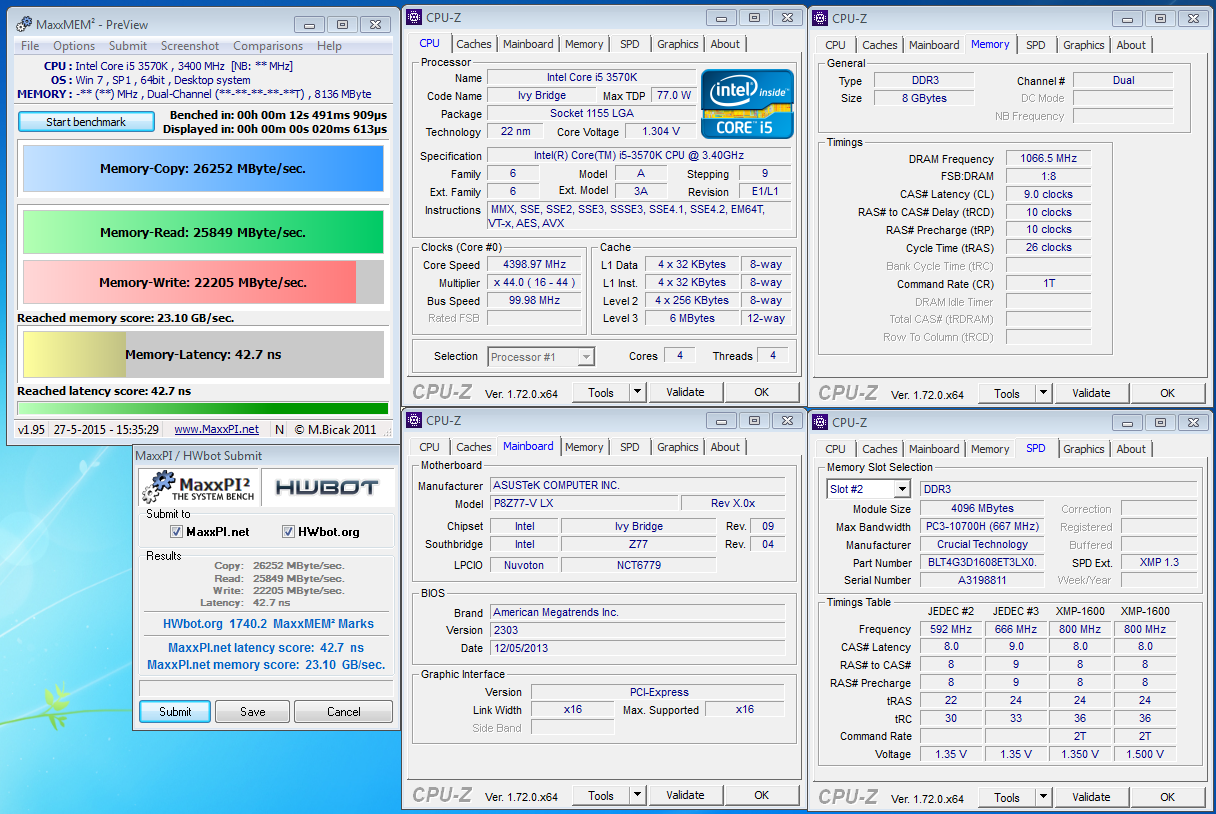
Task: Click the empty text field above Submit button
Action: (x=264, y=688)
